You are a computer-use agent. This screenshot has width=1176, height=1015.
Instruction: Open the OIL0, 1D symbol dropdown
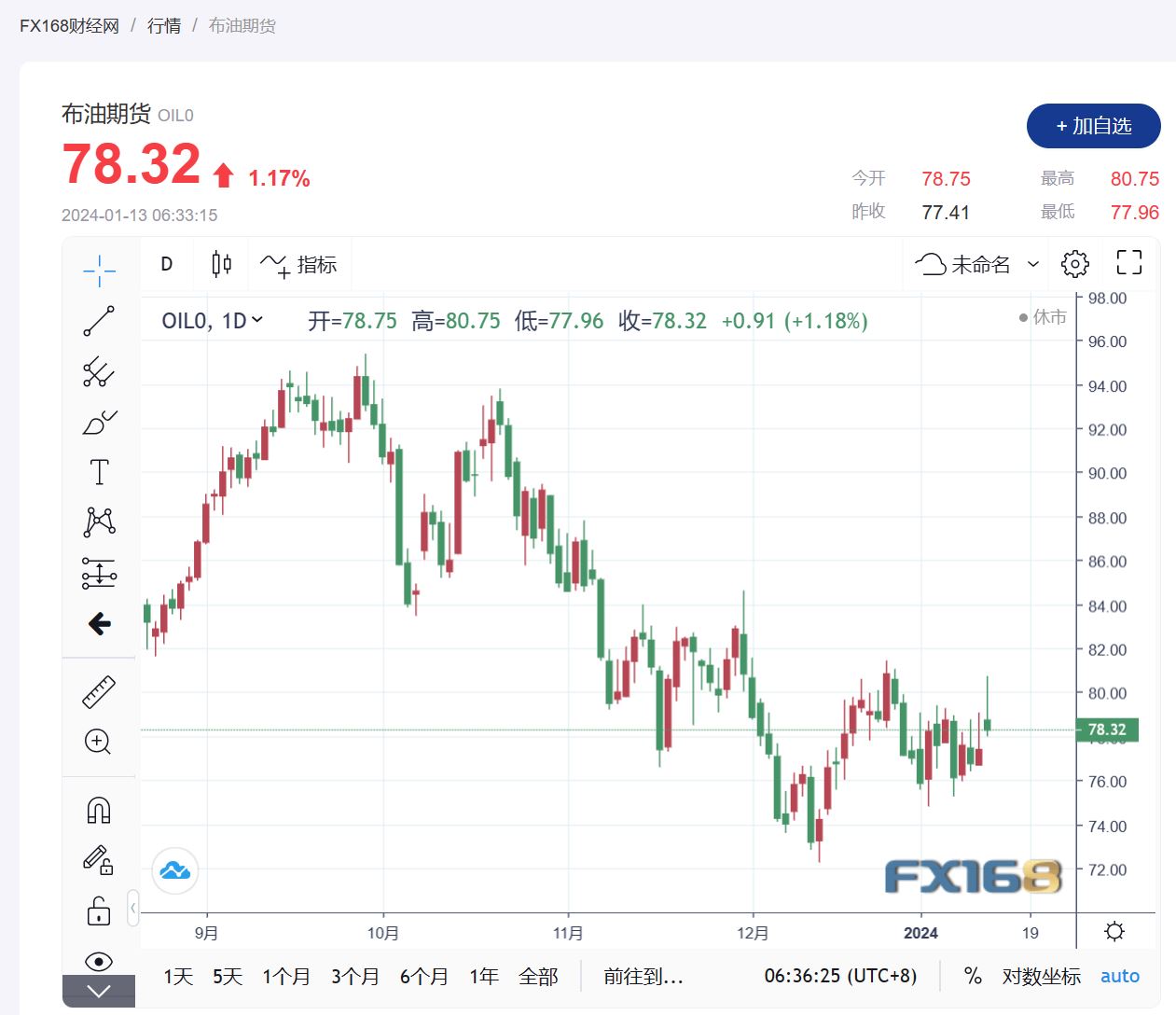(213, 321)
